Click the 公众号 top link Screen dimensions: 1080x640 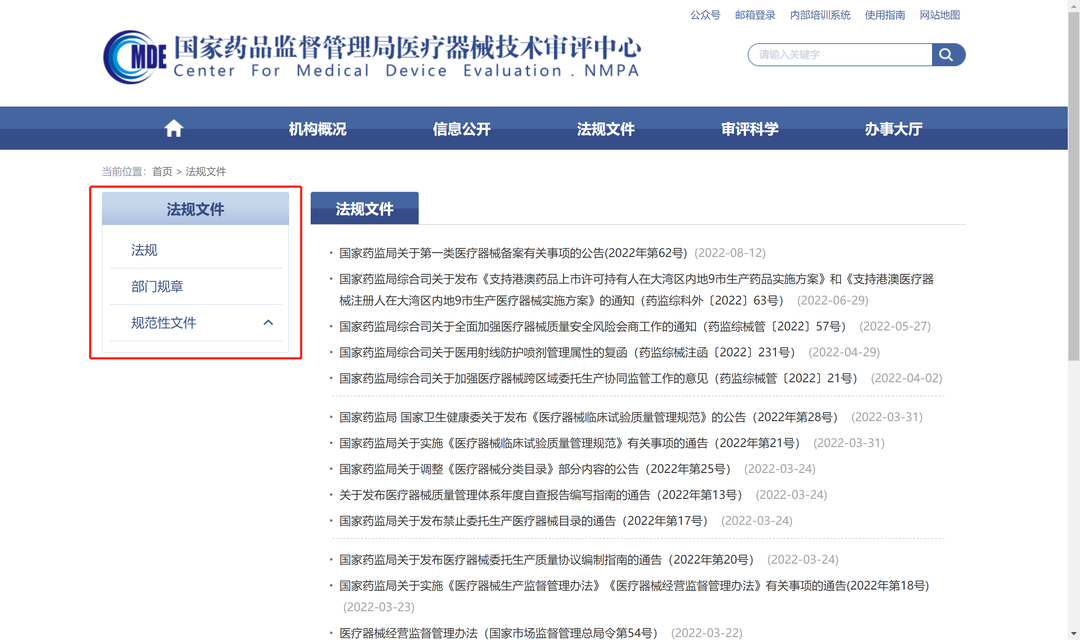[x=705, y=15]
